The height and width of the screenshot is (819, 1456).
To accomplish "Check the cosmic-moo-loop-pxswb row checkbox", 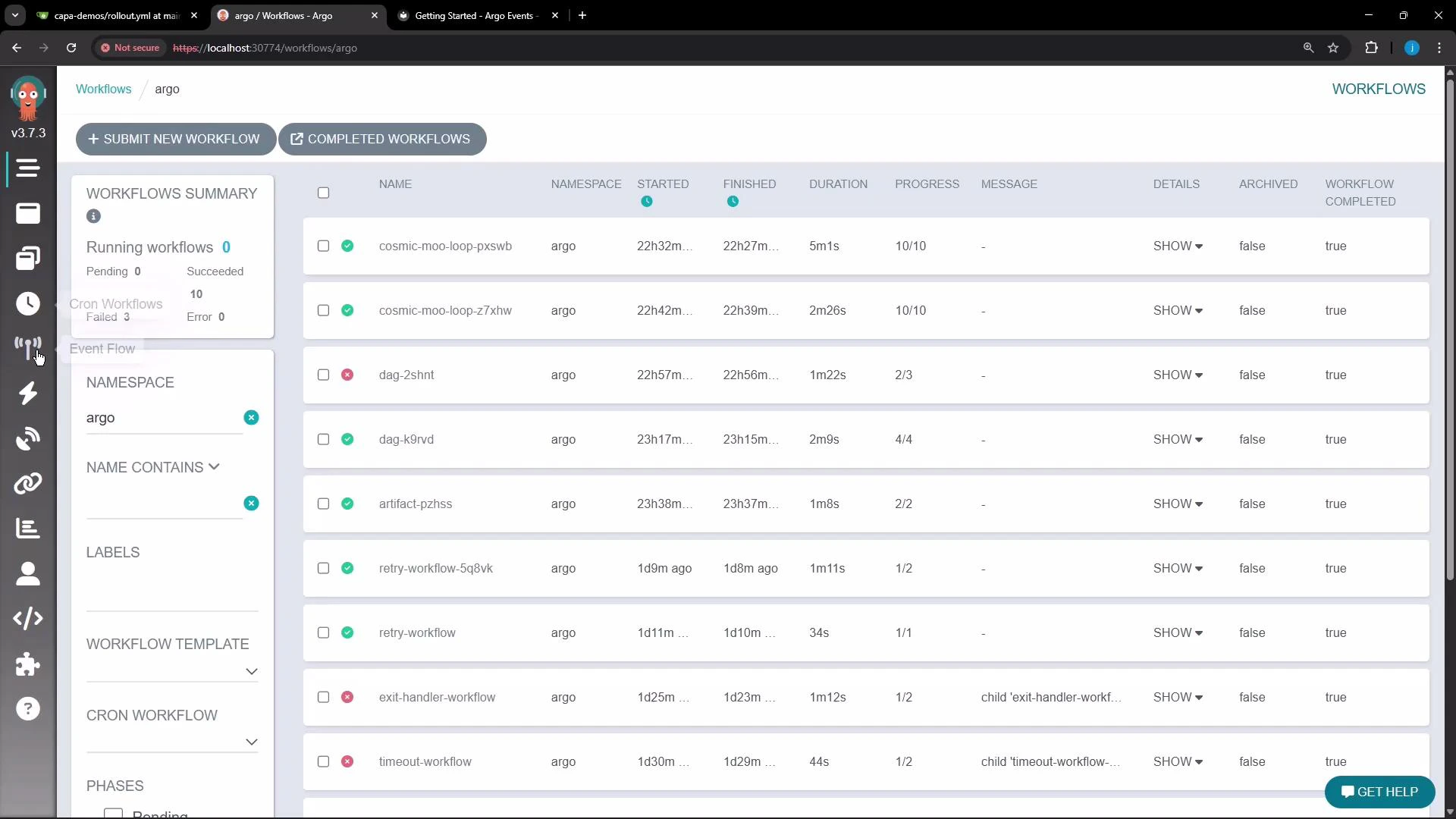I will (x=323, y=246).
